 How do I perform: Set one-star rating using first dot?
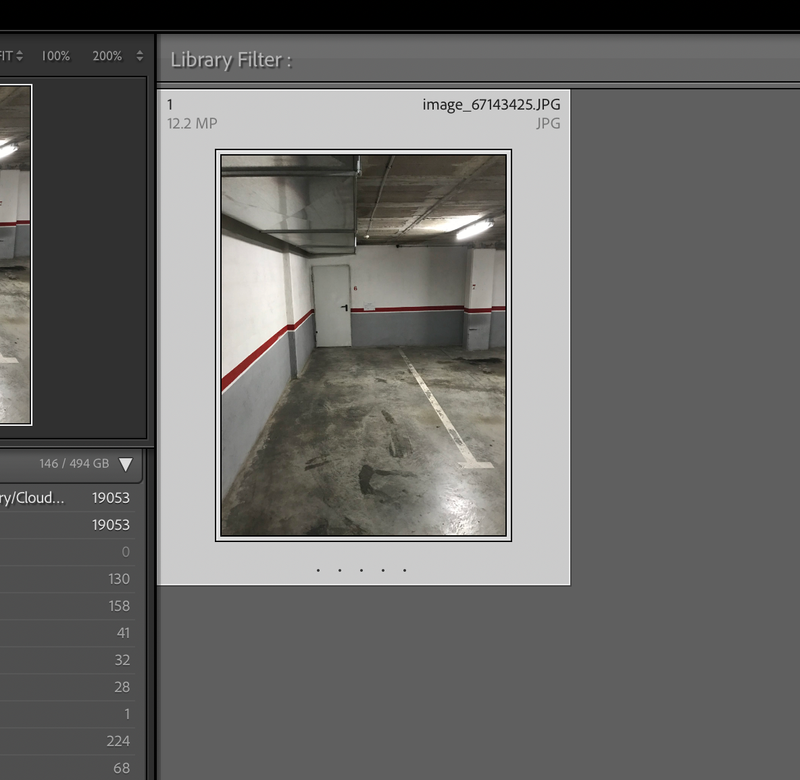pyautogui.click(x=318, y=571)
